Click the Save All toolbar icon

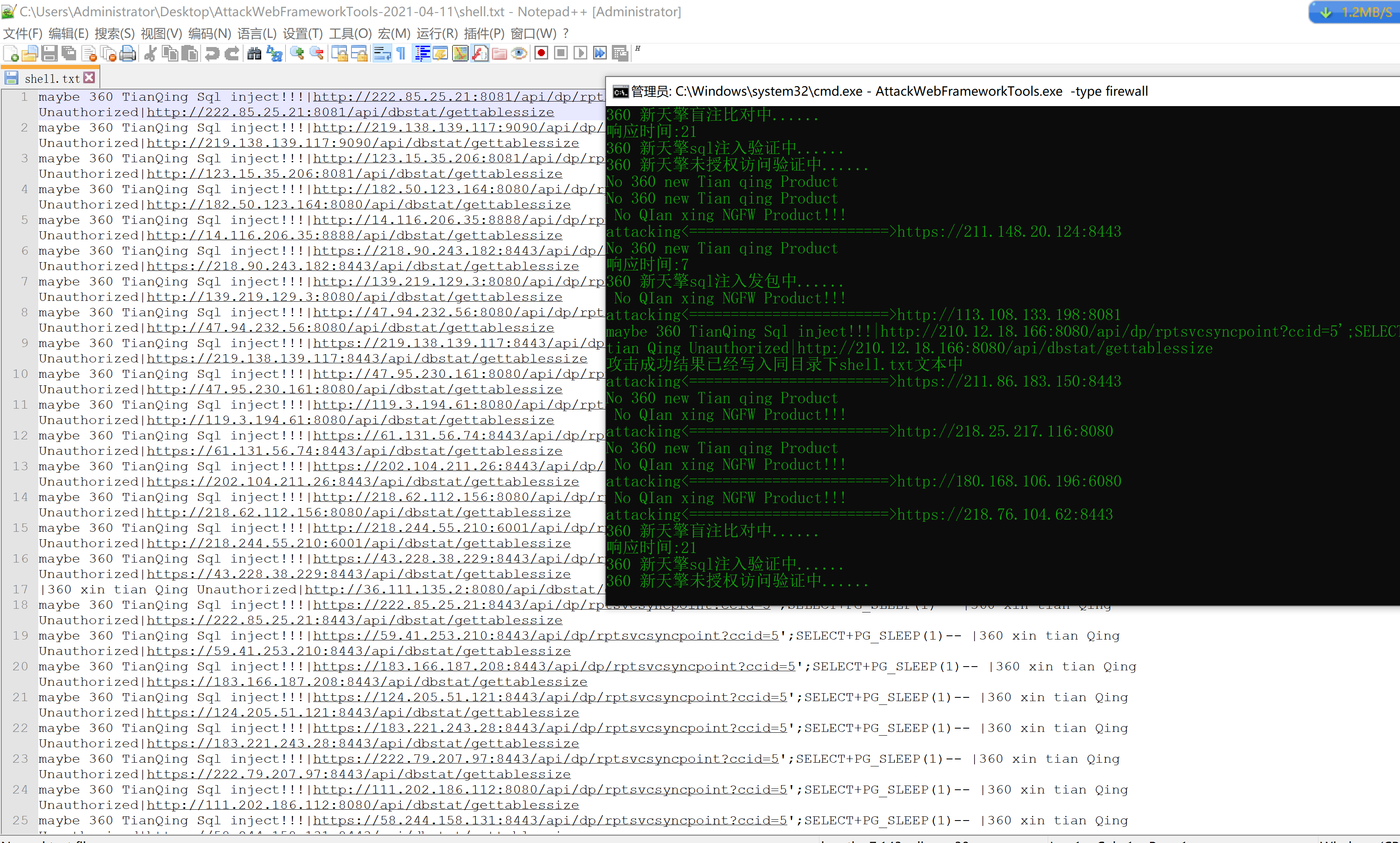tap(69, 53)
